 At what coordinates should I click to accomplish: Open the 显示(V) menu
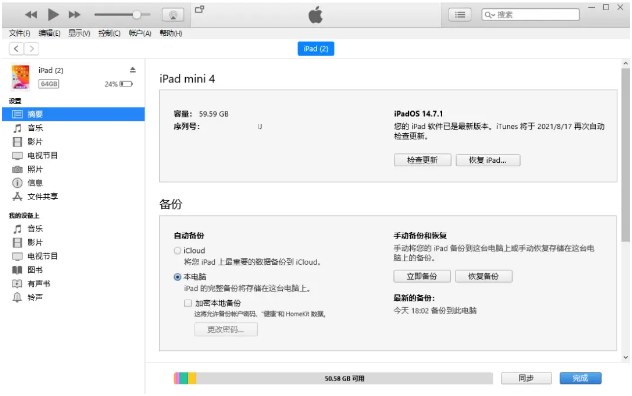(79, 33)
